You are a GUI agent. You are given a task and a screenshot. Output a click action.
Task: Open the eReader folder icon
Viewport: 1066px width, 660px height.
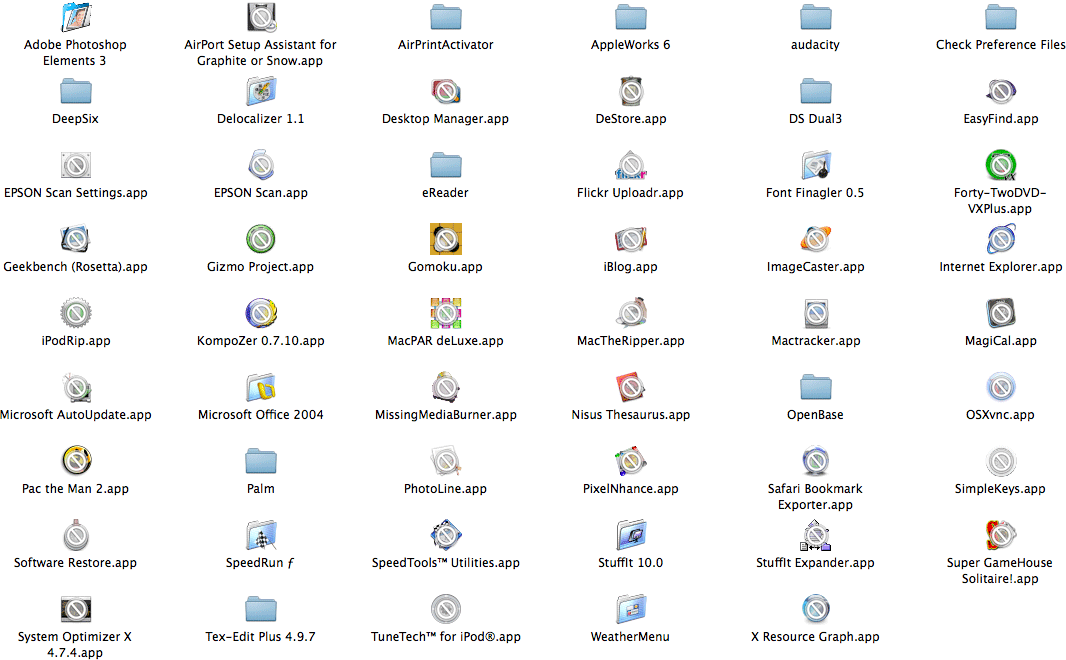(x=446, y=165)
